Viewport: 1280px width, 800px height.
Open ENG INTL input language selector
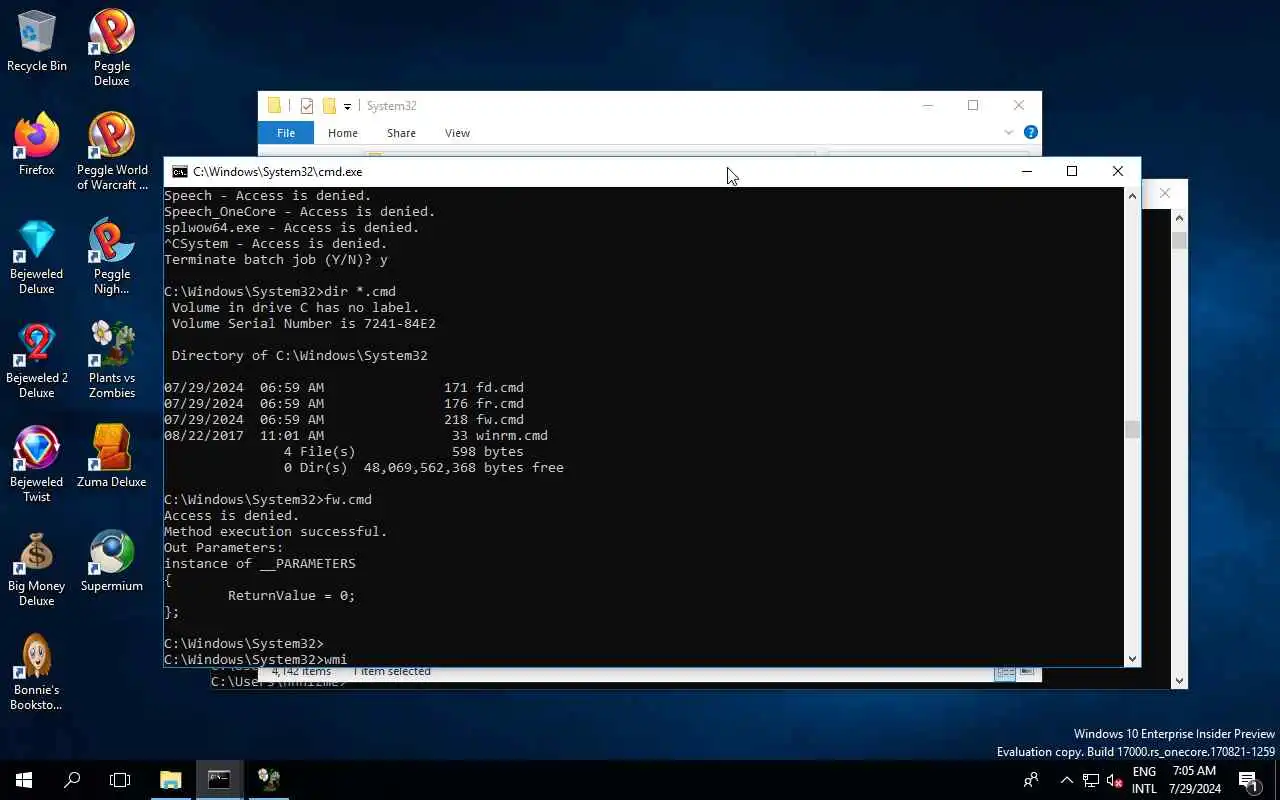tap(1144, 780)
